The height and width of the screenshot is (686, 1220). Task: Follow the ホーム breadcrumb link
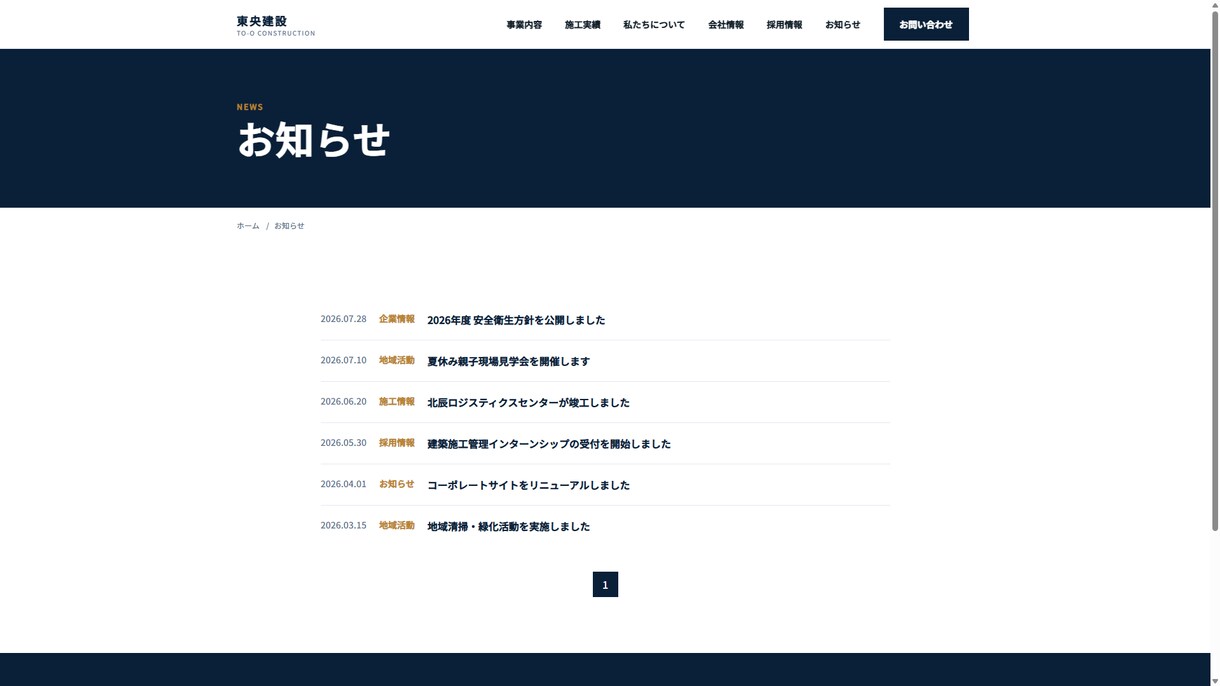click(x=248, y=226)
